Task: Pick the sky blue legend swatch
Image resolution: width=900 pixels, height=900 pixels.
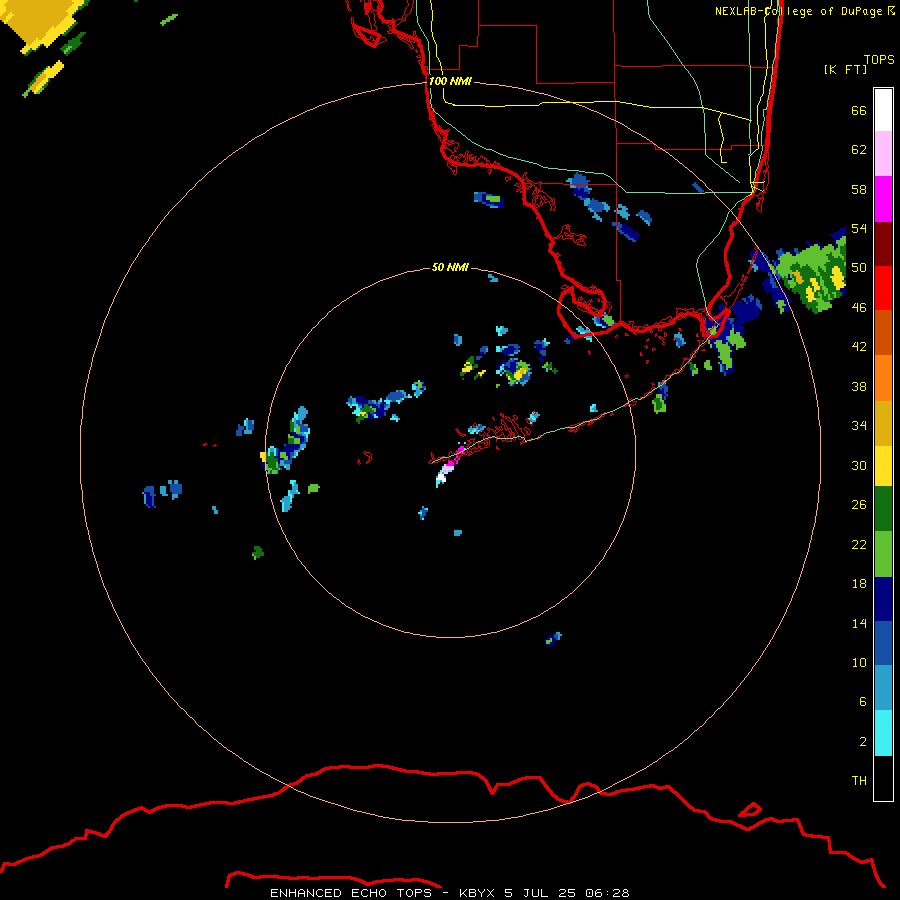Action: [883, 688]
